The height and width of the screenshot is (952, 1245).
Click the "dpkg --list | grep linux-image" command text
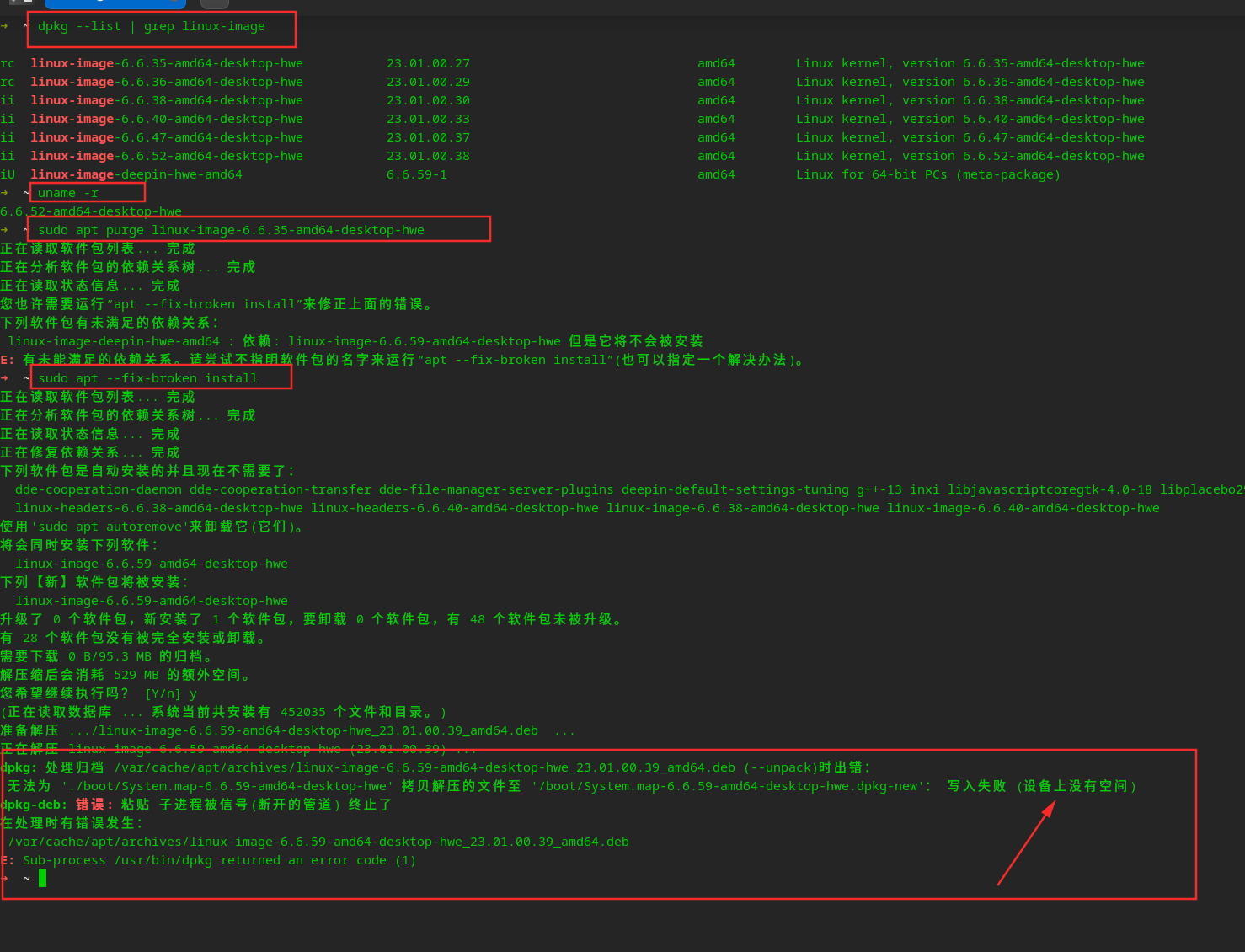click(x=152, y=26)
